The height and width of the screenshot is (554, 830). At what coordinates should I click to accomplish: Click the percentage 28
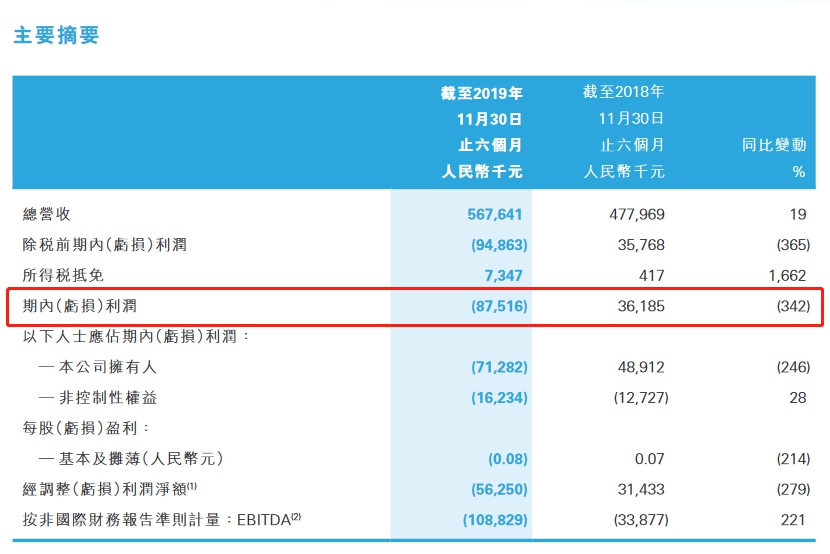tap(798, 398)
